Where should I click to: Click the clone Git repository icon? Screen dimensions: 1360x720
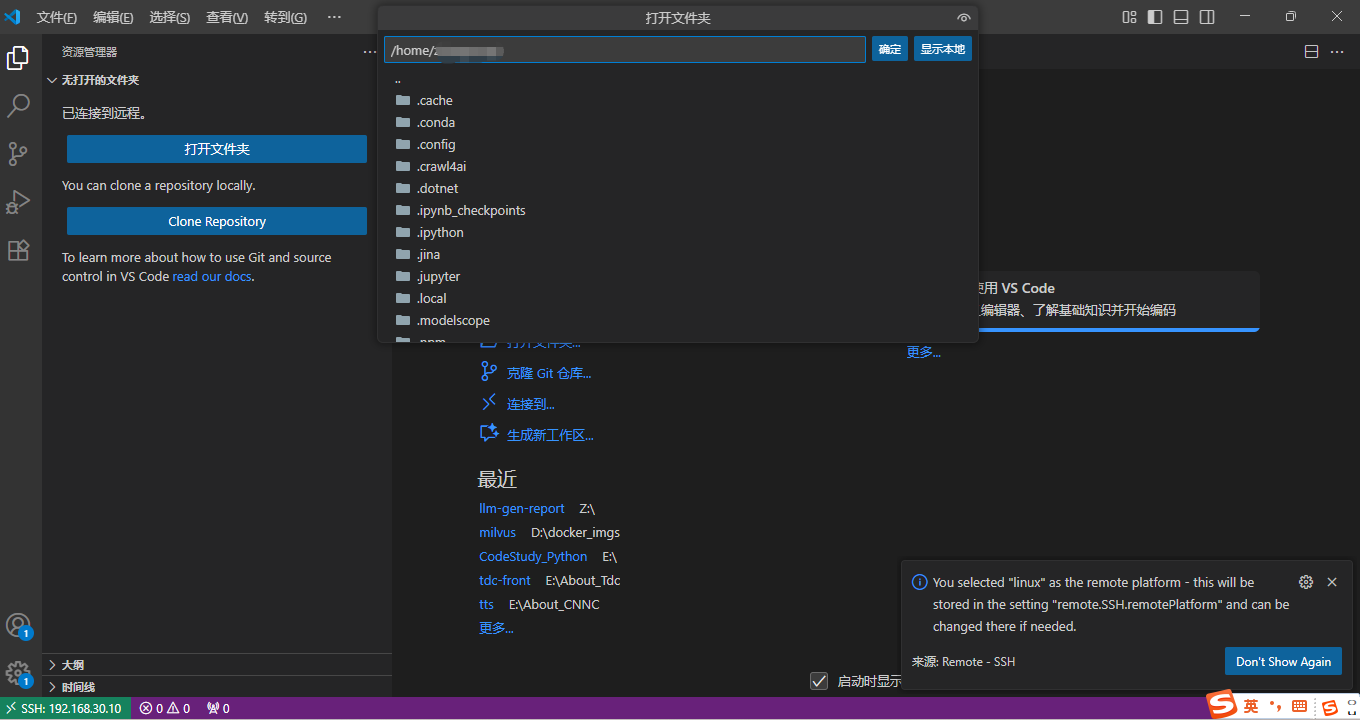(489, 372)
